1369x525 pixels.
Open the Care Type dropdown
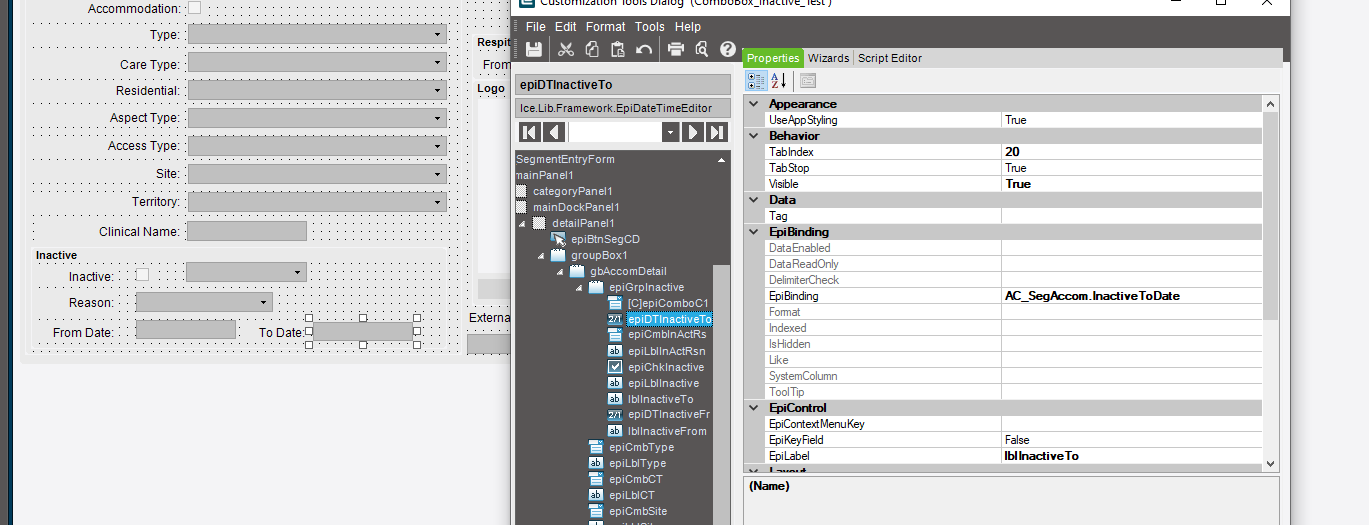click(438, 63)
